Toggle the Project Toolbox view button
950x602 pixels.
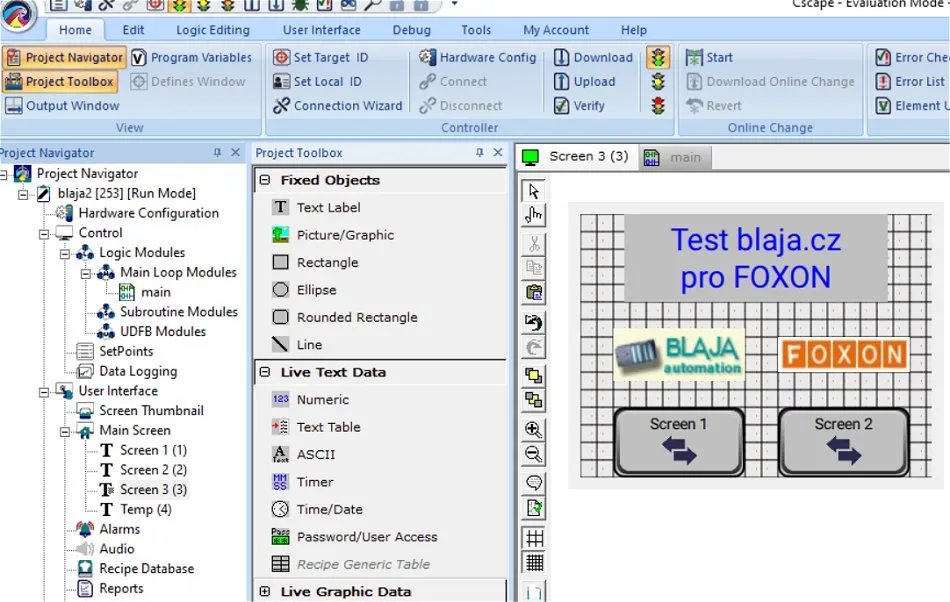coord(59,82)
